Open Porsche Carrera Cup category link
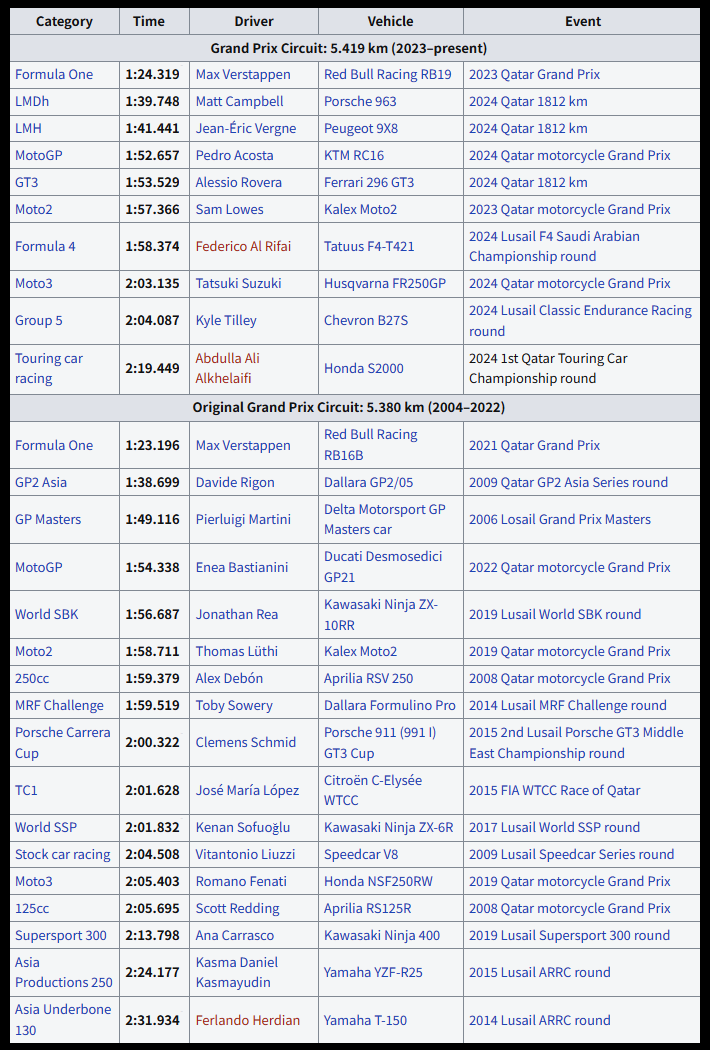 pos(63,743)
